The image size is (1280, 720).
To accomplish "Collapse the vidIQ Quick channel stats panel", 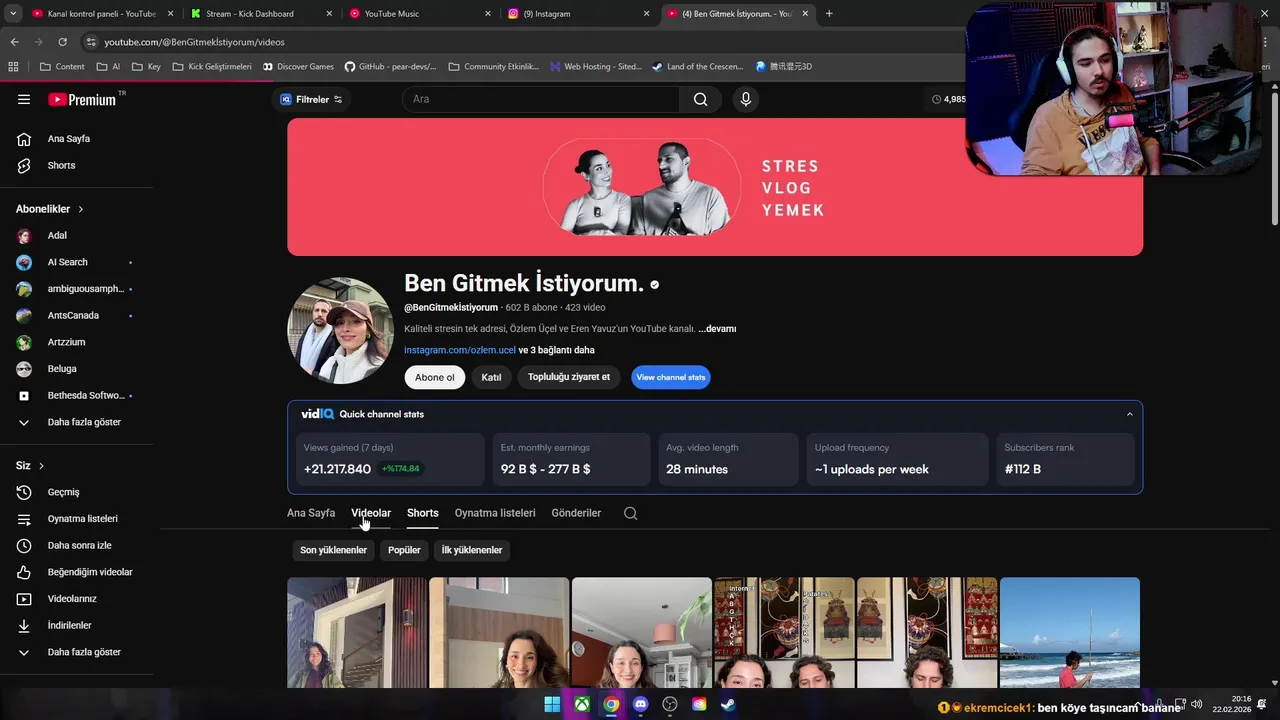I will tap(1130, 414).
